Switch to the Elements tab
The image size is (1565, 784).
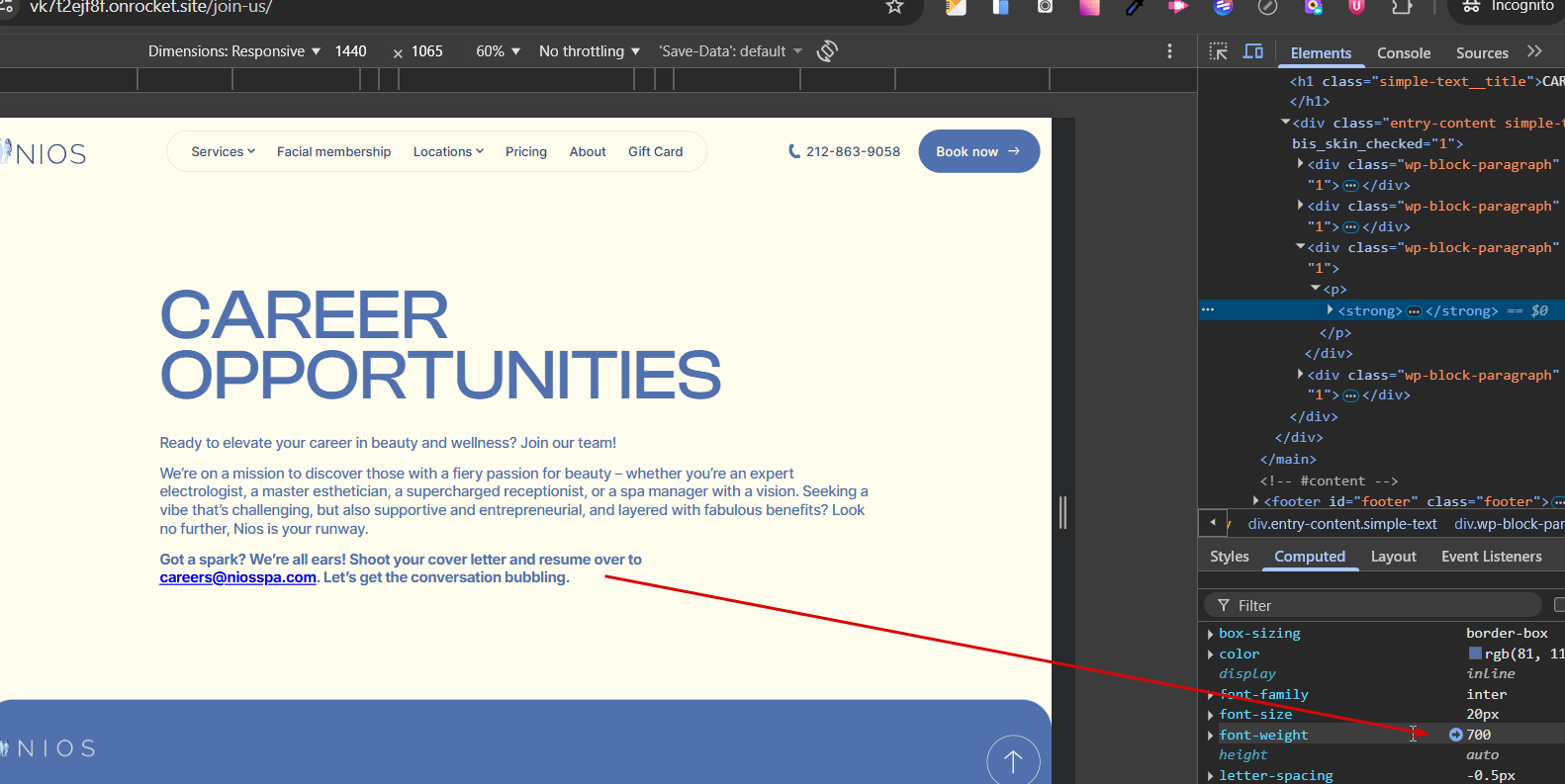1321,53
